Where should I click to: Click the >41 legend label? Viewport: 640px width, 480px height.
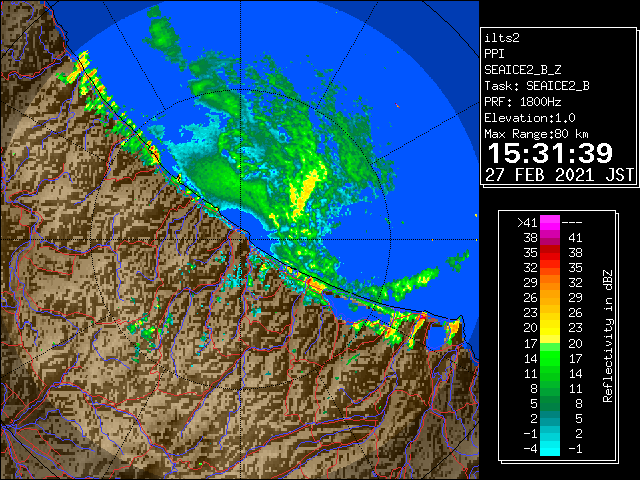[527, 223]
